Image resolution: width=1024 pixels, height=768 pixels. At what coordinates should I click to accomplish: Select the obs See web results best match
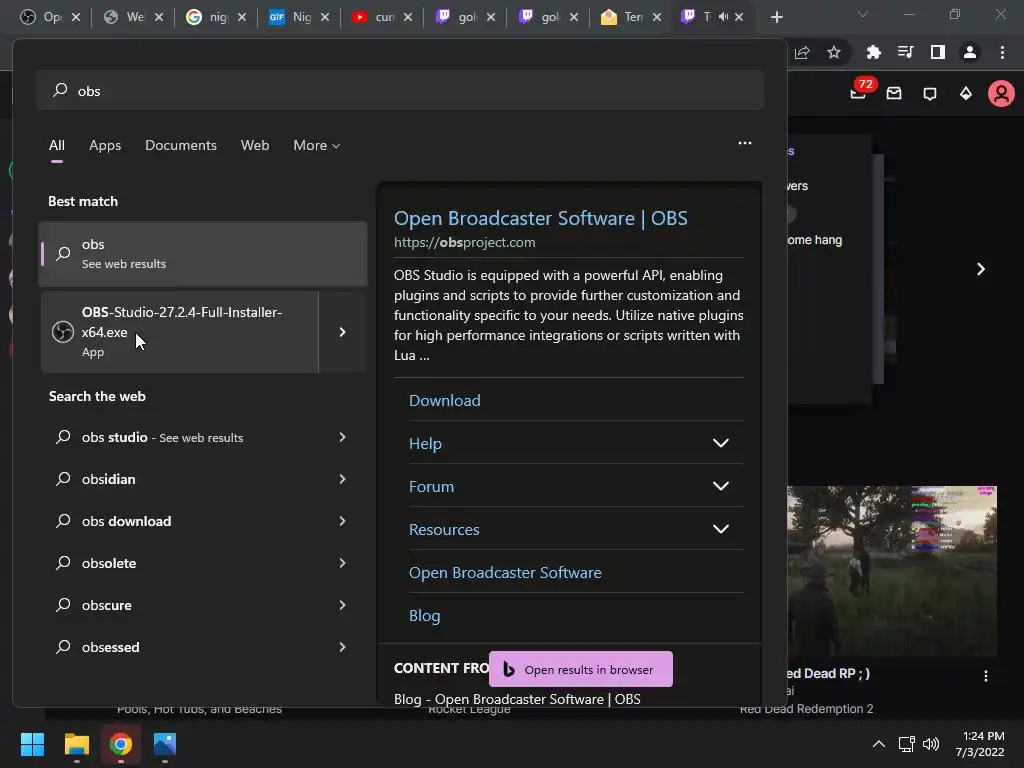click(x=203, y=253)
